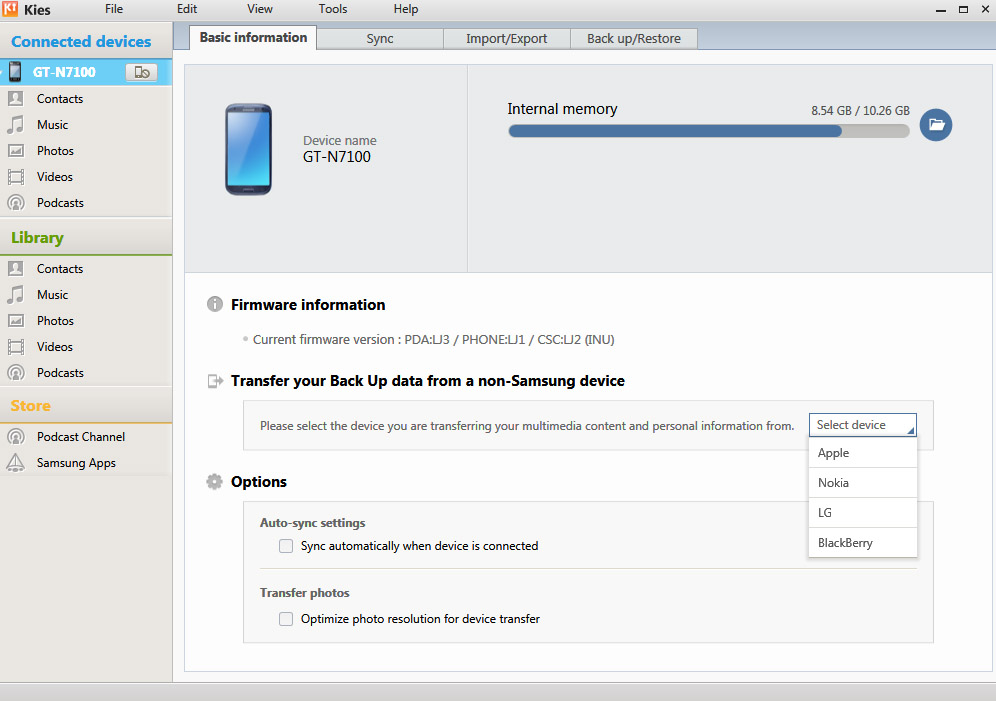
Task: Open the Help menu
Action: [406, 9]
